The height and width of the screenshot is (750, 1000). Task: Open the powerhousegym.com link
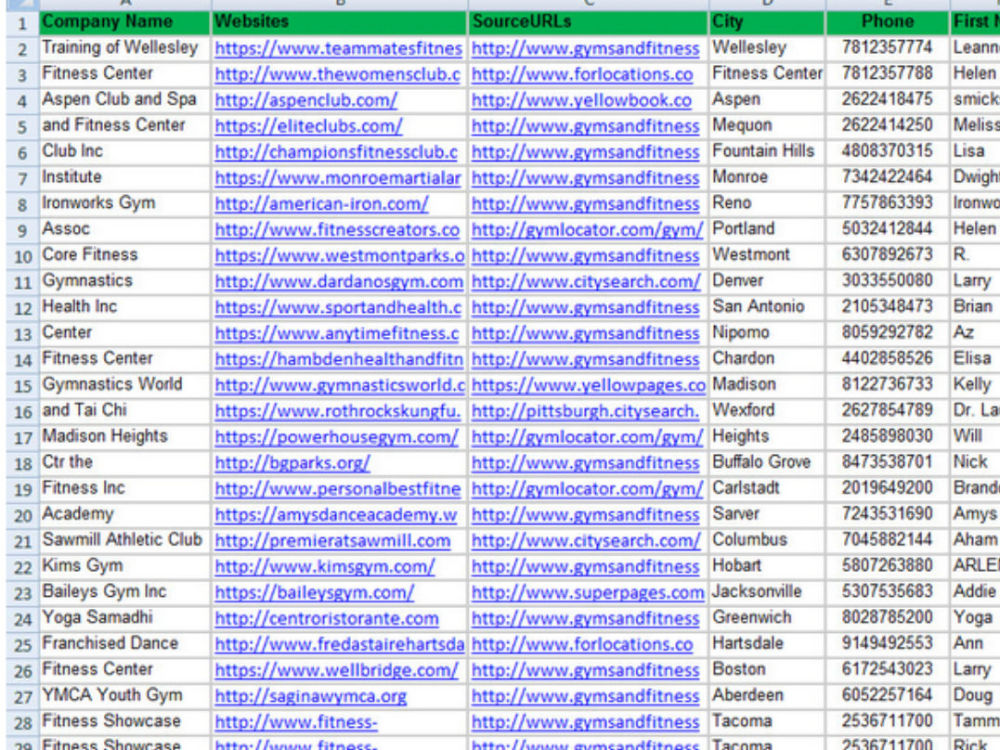pyautogui.click(x=336, y=437)
